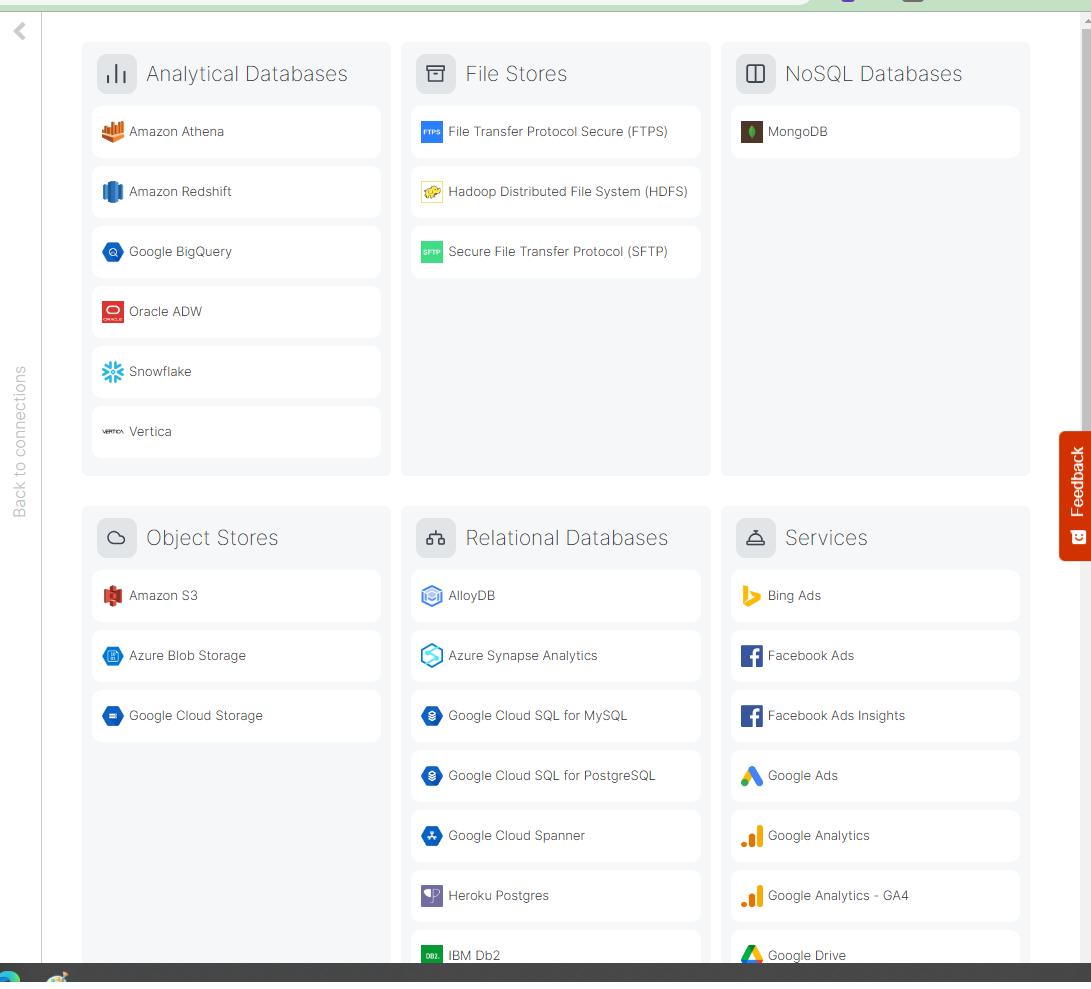Click the Facebook Ads logo icon
This screenshot has height=989, width=1091.
751,656
